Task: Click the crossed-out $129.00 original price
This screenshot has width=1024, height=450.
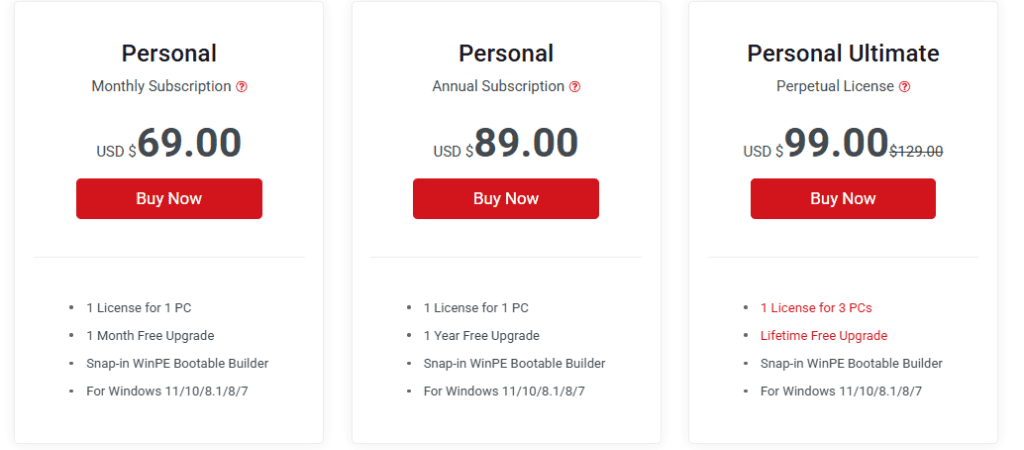Action: point(916,151)
